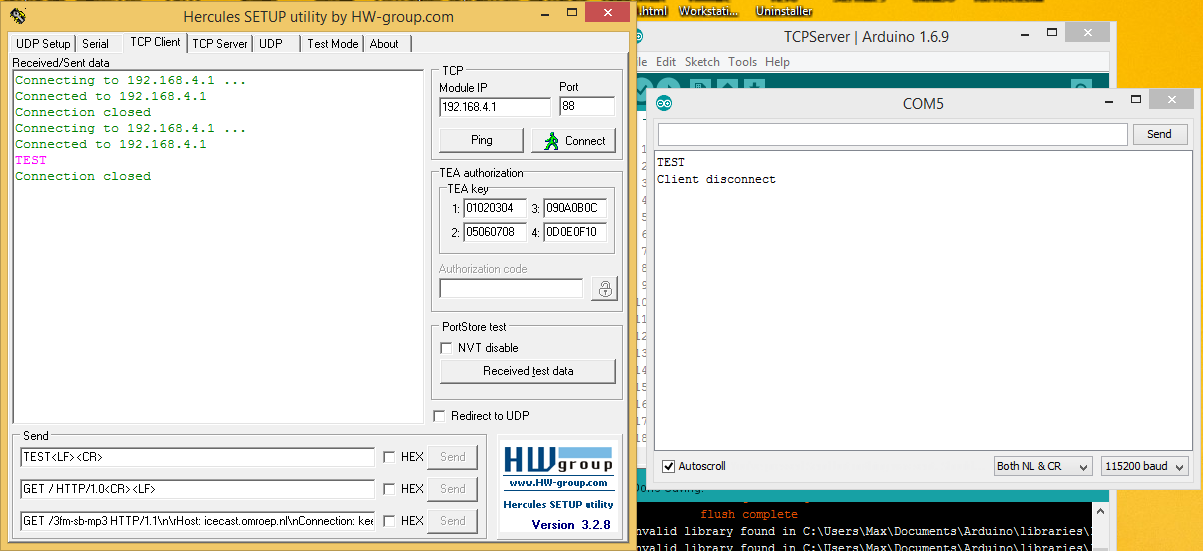Click the lock icon beside Authorization code
The image size is (1203, 551).
pos(604,289)
